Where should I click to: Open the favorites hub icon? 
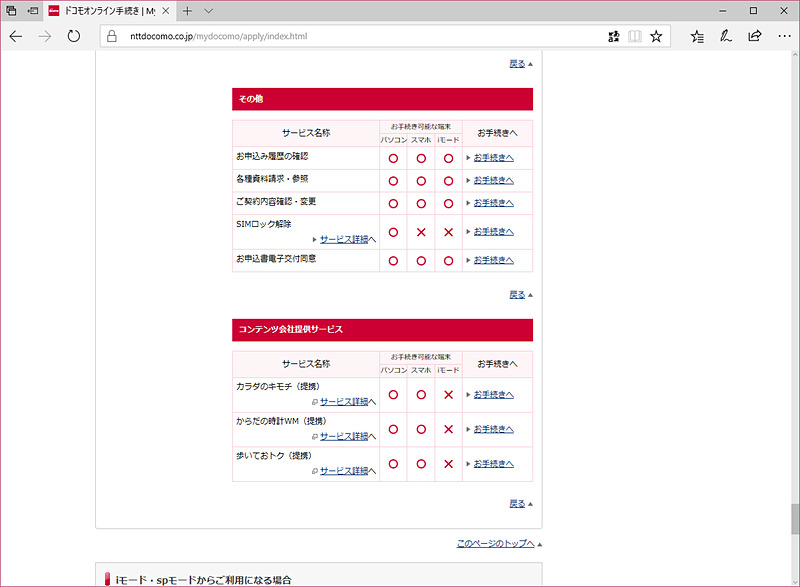tap(697, 36)
